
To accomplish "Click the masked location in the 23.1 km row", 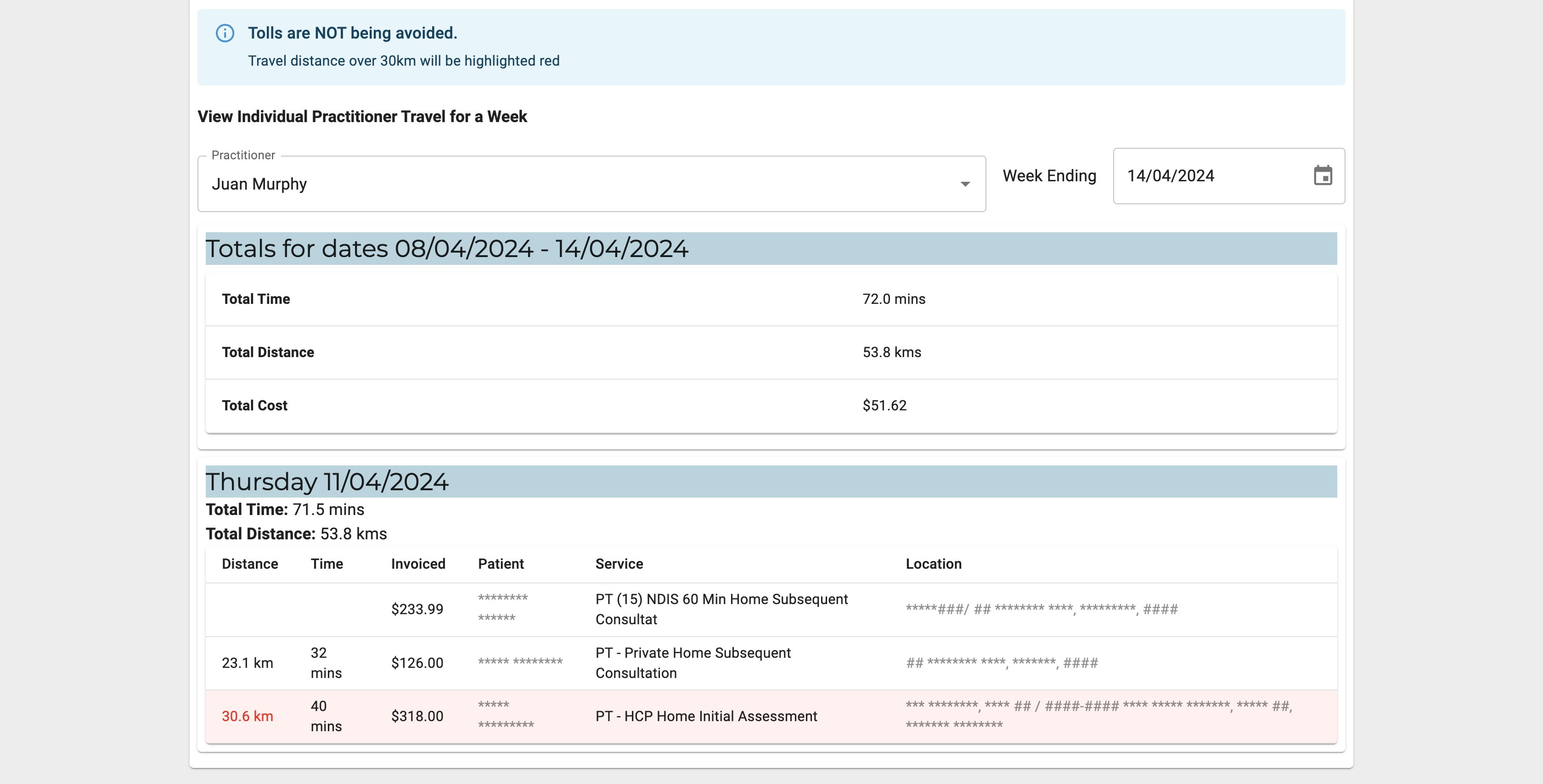I will click(1002, 663).
